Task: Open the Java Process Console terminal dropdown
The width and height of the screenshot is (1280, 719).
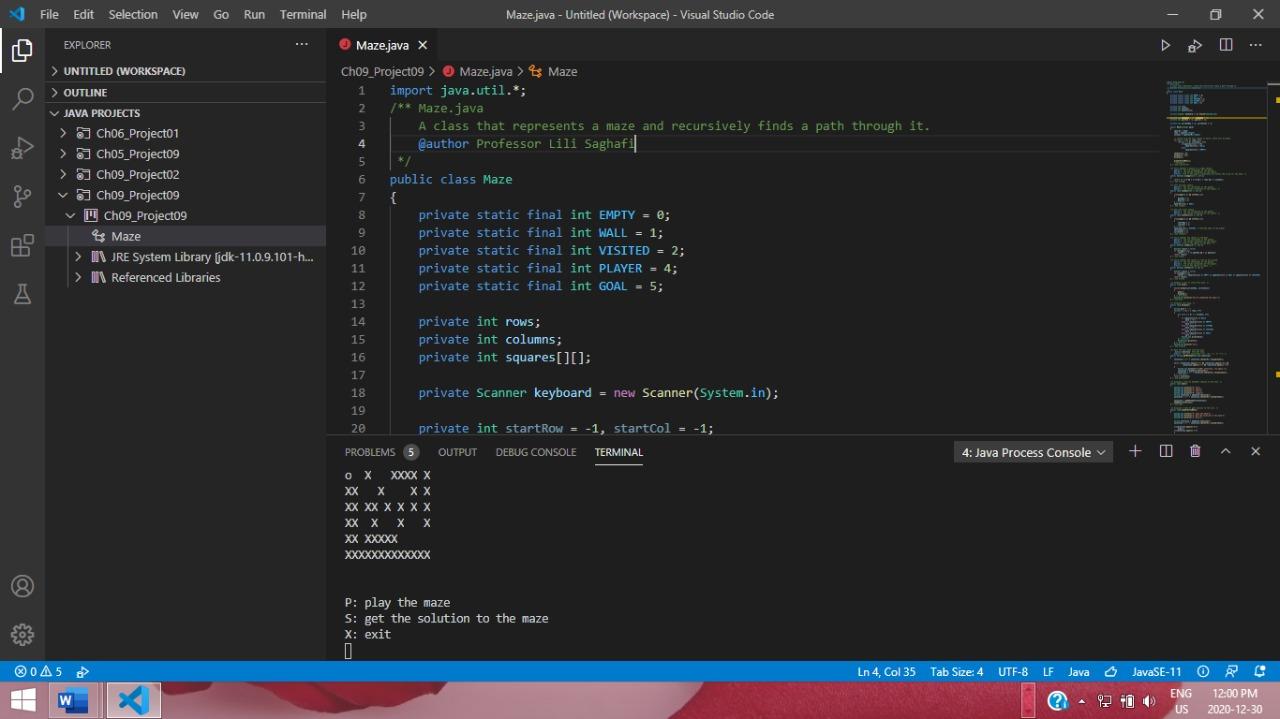Action: [x=1033, y=452]
